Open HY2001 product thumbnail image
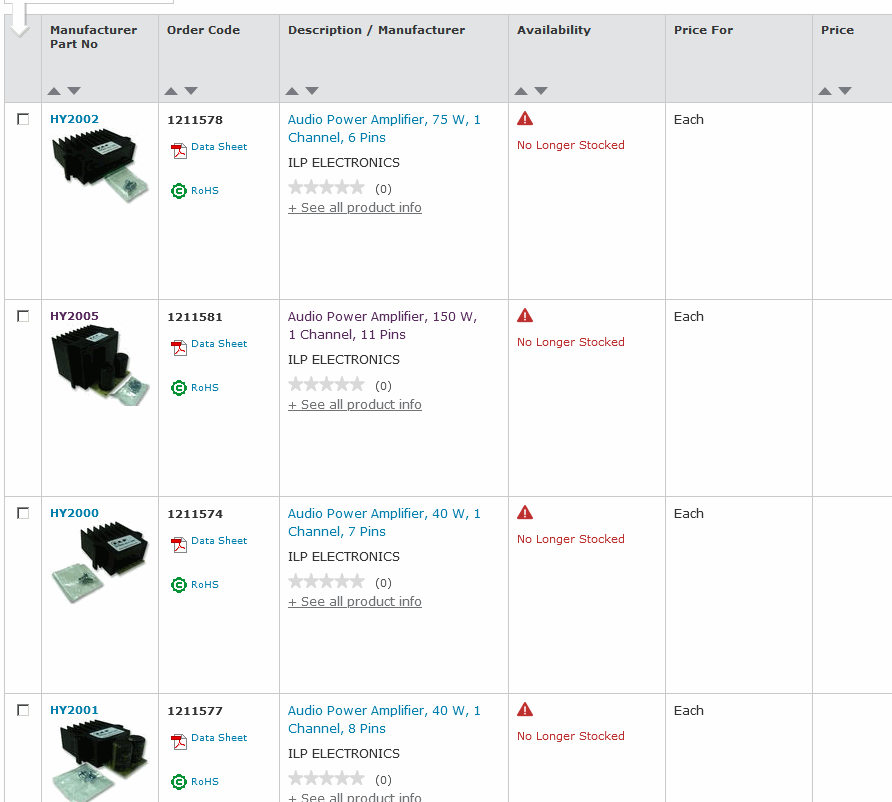The height and width of the screenshot is (802, 892). pyautogui.click(x=100, y=760)
